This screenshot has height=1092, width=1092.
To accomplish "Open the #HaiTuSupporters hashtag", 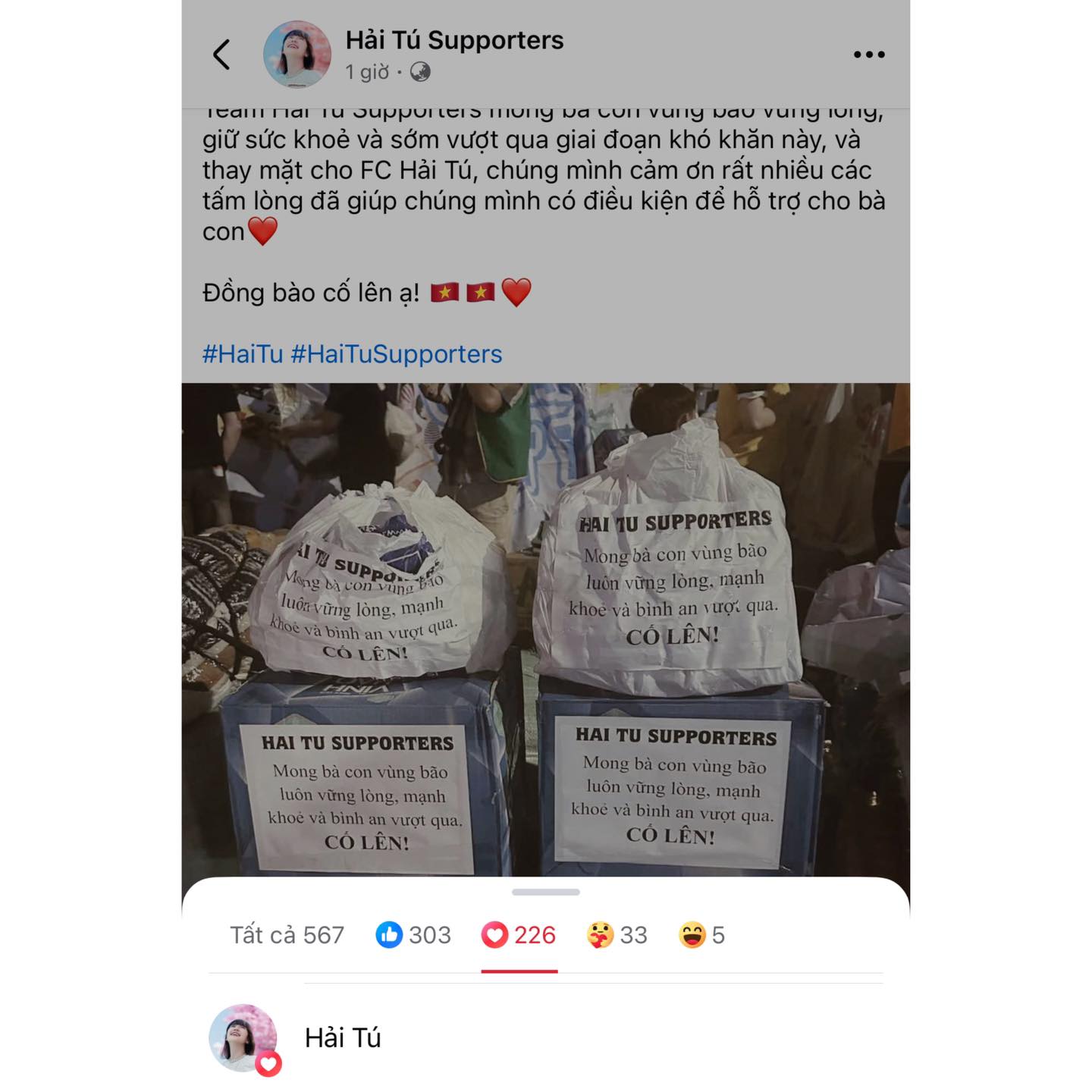I will pyautogui.click(x=397, y=354).
